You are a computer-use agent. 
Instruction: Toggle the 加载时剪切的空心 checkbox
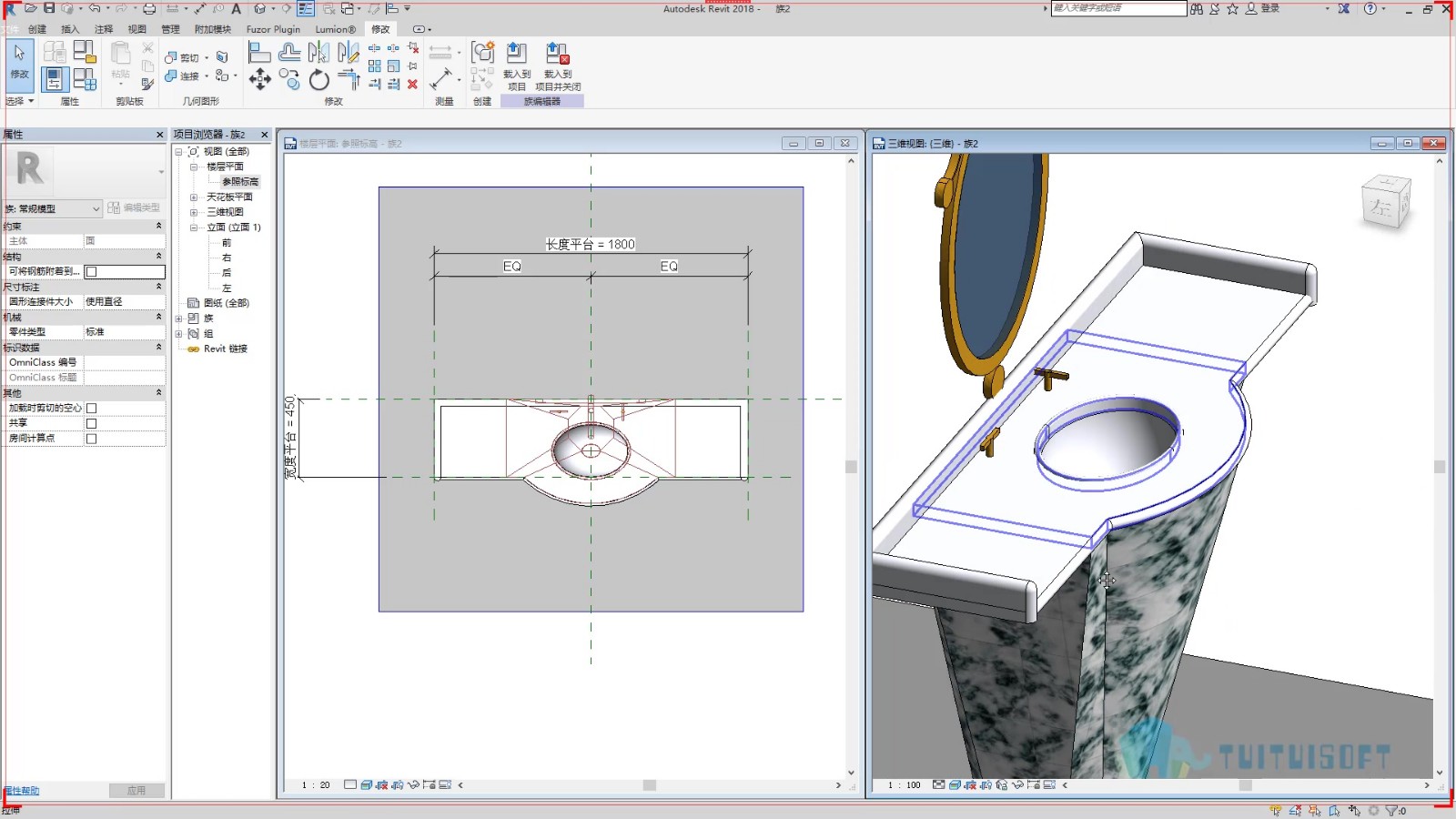click(91, 408)
